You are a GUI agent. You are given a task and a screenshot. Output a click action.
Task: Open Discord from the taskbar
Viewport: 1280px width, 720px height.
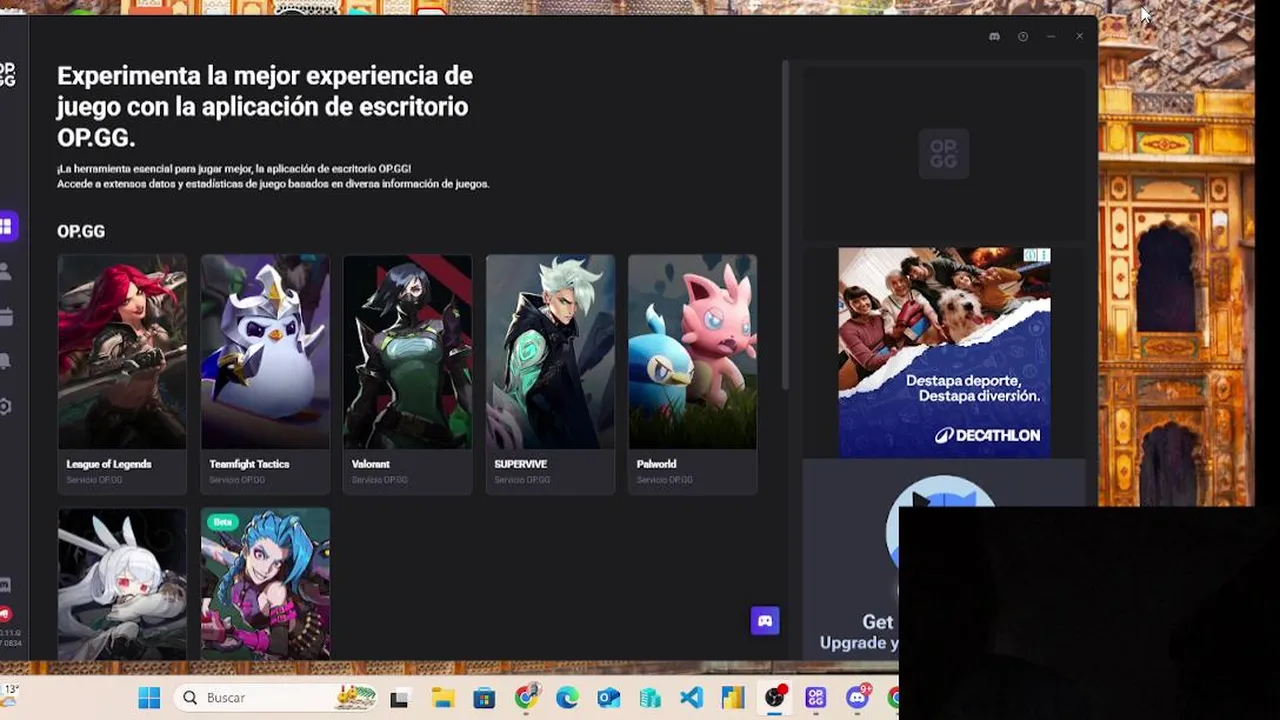(858, 698)
